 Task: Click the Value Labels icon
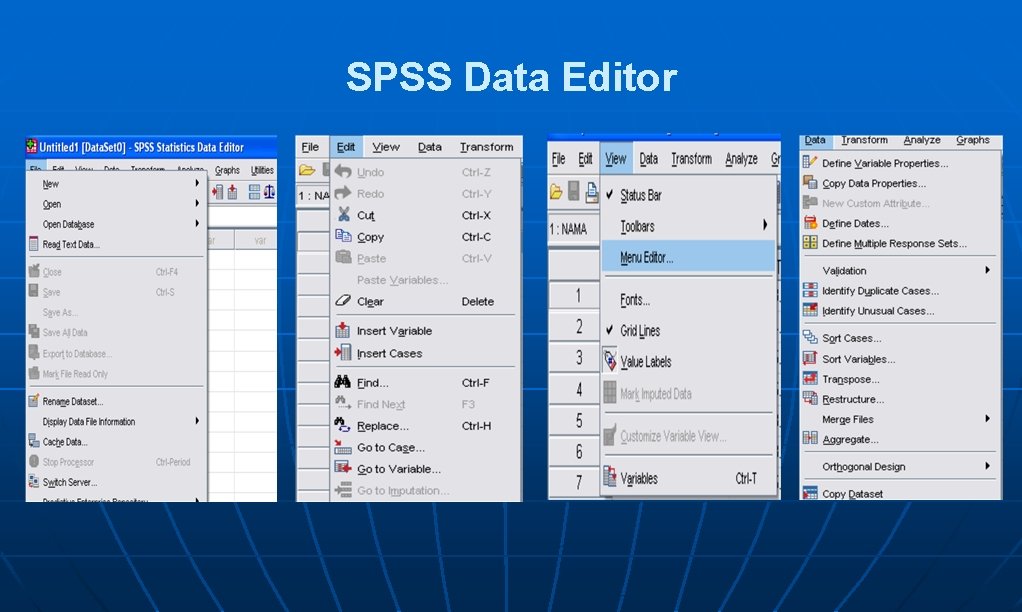tap(610, 361)
